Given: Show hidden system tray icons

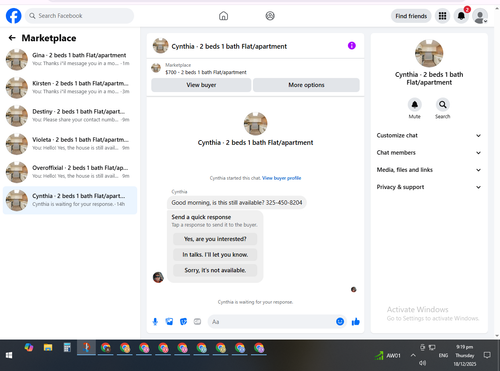Looking at the screenshot, I should 413,355.
